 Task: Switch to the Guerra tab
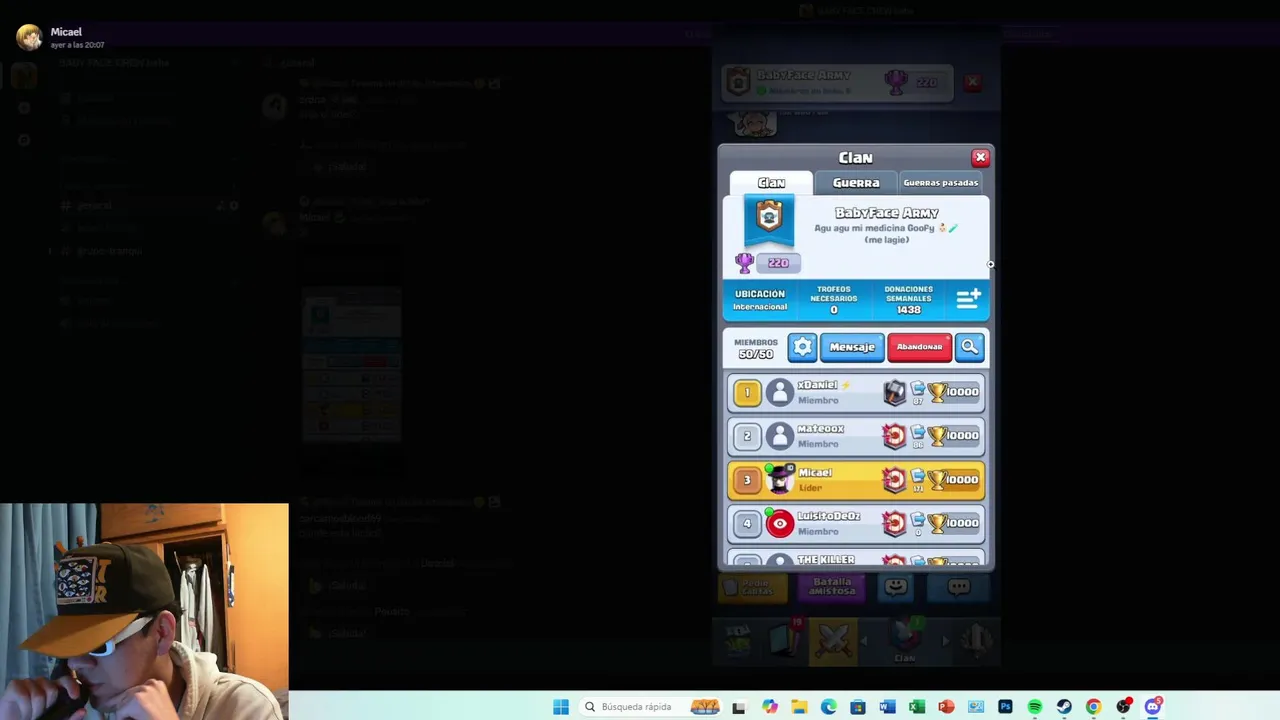tap(856, 182)
